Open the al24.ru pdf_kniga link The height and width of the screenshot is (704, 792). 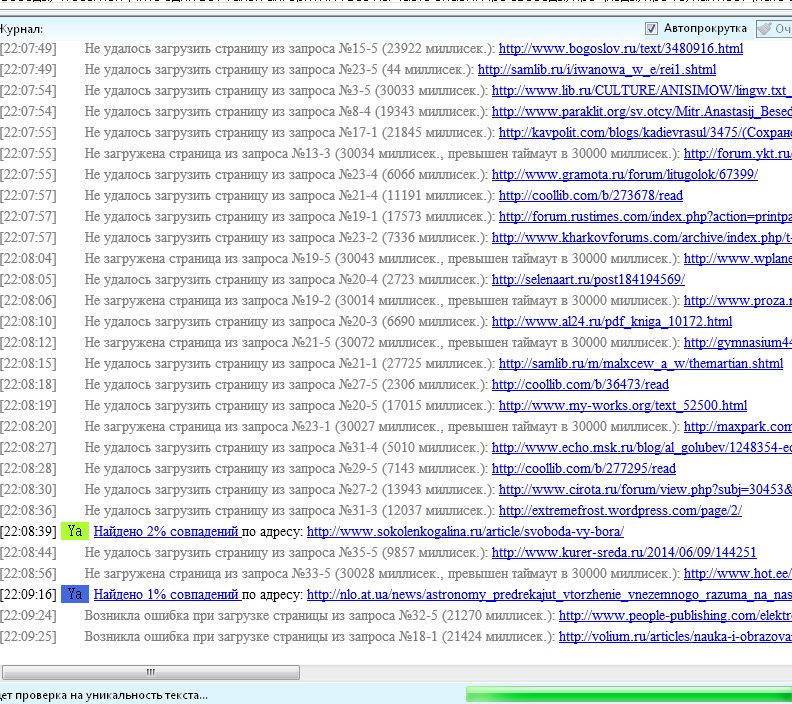(611, 321)
